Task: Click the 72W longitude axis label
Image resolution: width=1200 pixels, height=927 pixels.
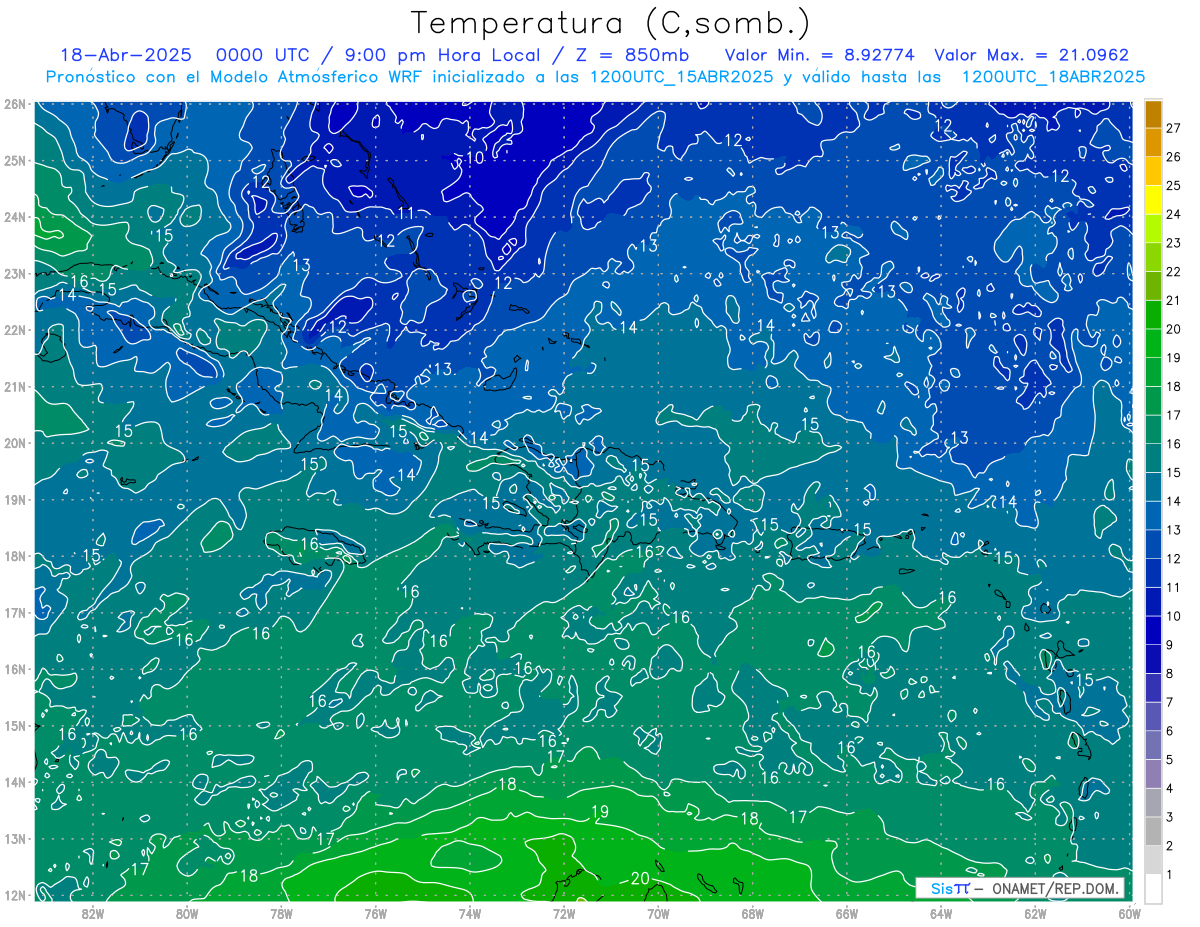Action: coord(564,914)
